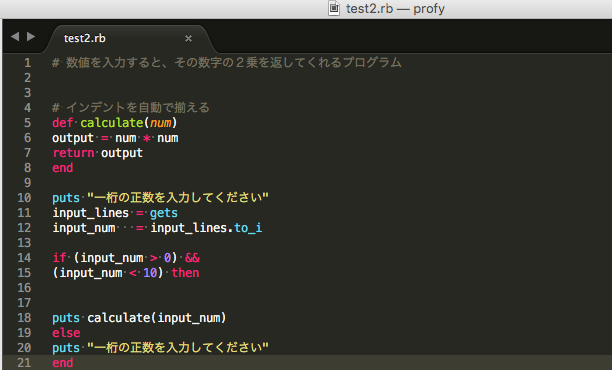The width and height of the screenshot is (612, 370).
Task: Go forward with the right arrow
Action: pos(31,37)
